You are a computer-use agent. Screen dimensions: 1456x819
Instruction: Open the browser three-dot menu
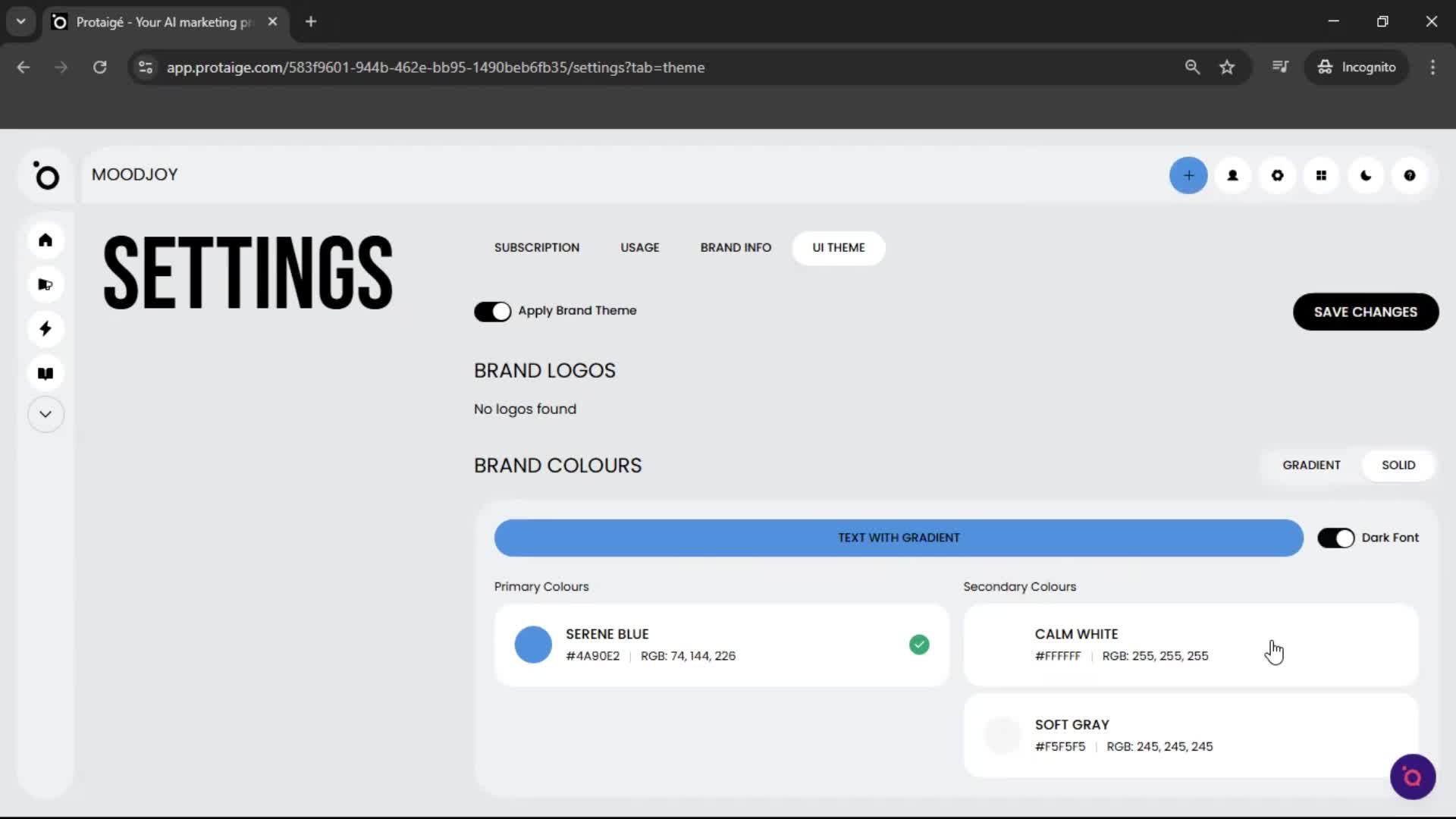pyautogui.click(x=1432, y=67)
